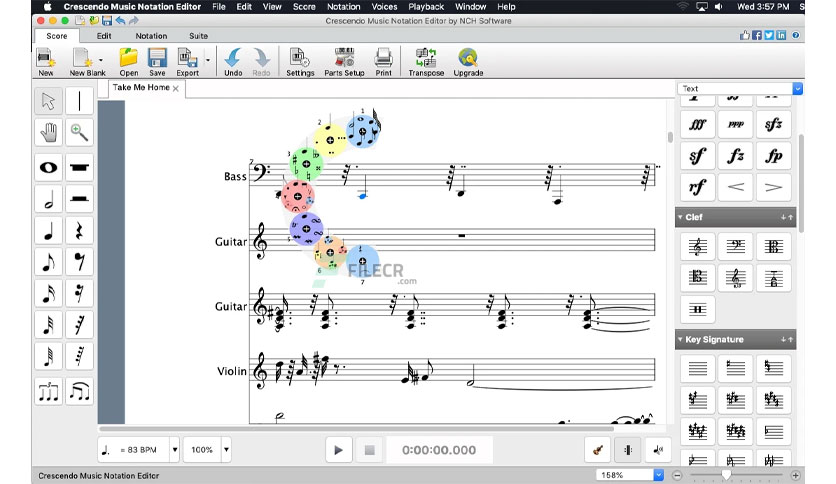Click the zoom in plus button
Viewport: 836px width, 484px height.
795,475
